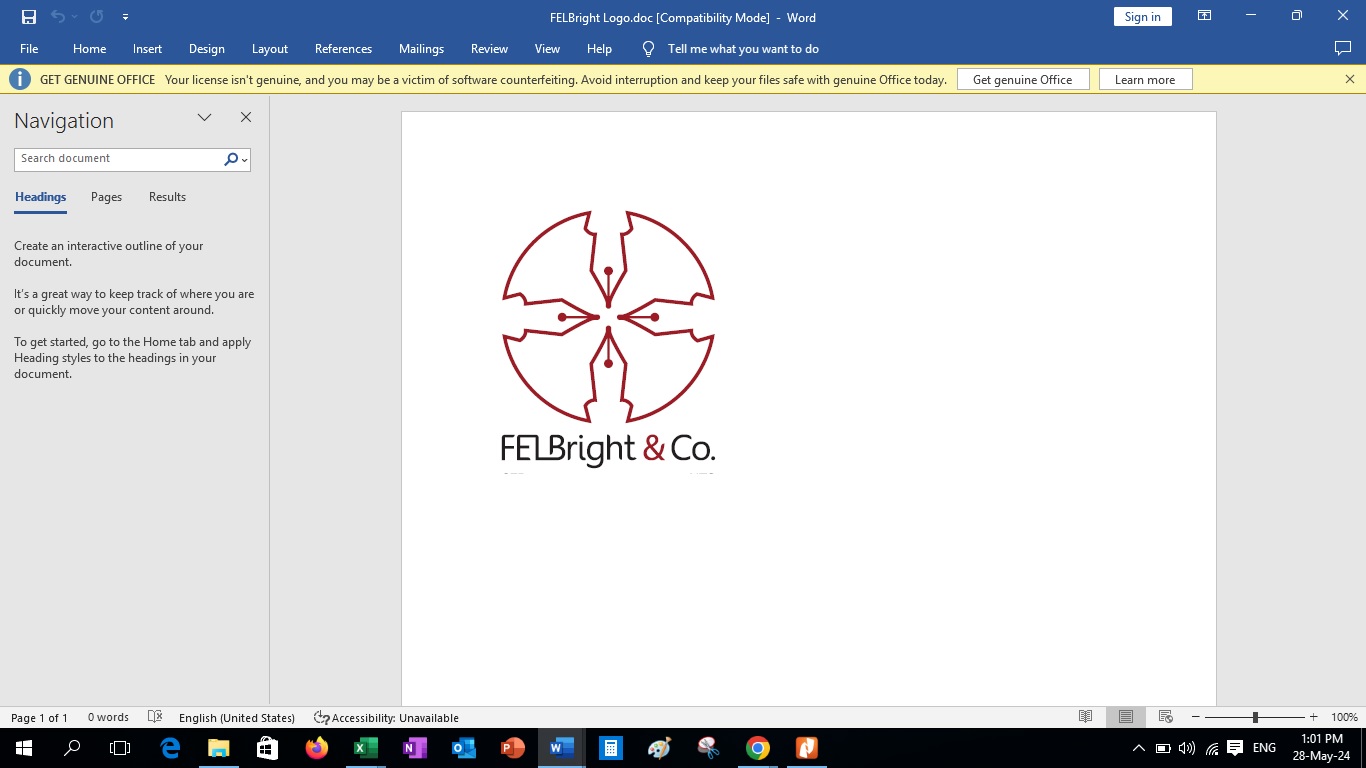Click 'Page 1 of 1' in status bar
The width and height of the screenshot is (1366, 768).
tap(39, 718)
